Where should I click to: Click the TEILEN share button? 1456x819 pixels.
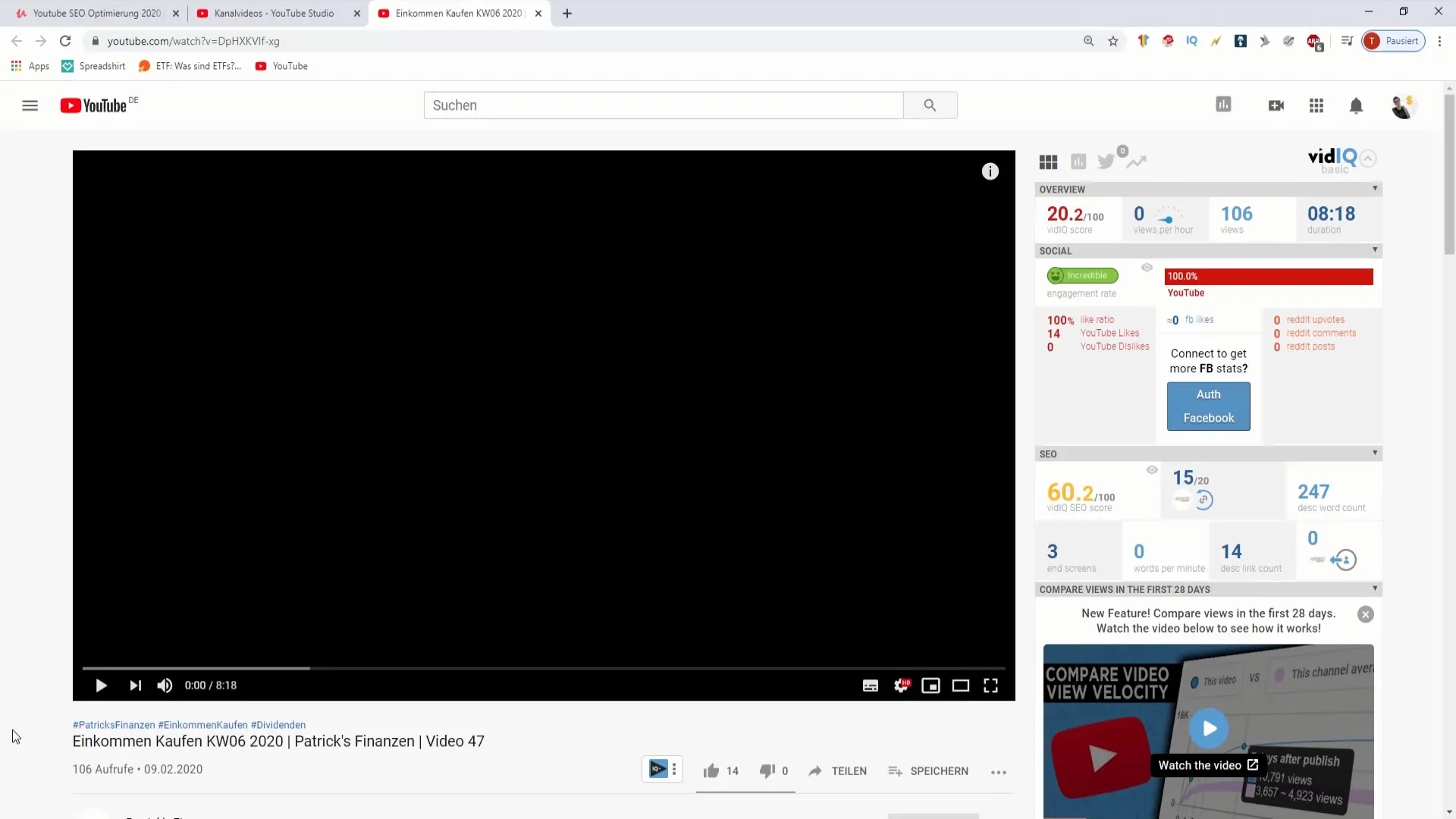coord(837,771)
